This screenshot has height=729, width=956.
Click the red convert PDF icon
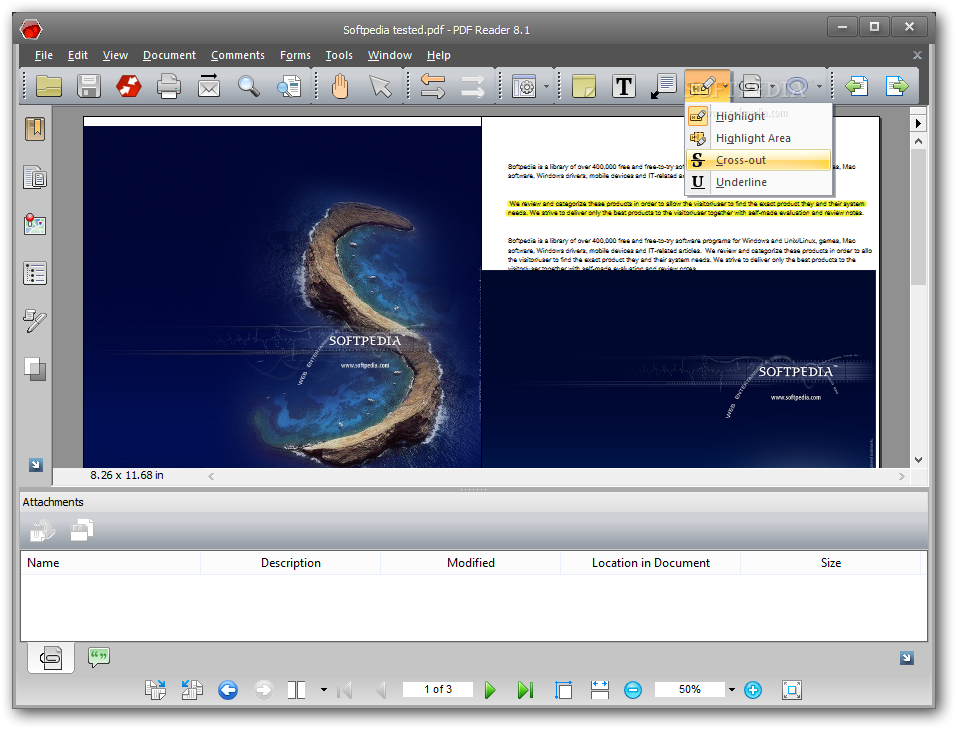pos(129,87)
